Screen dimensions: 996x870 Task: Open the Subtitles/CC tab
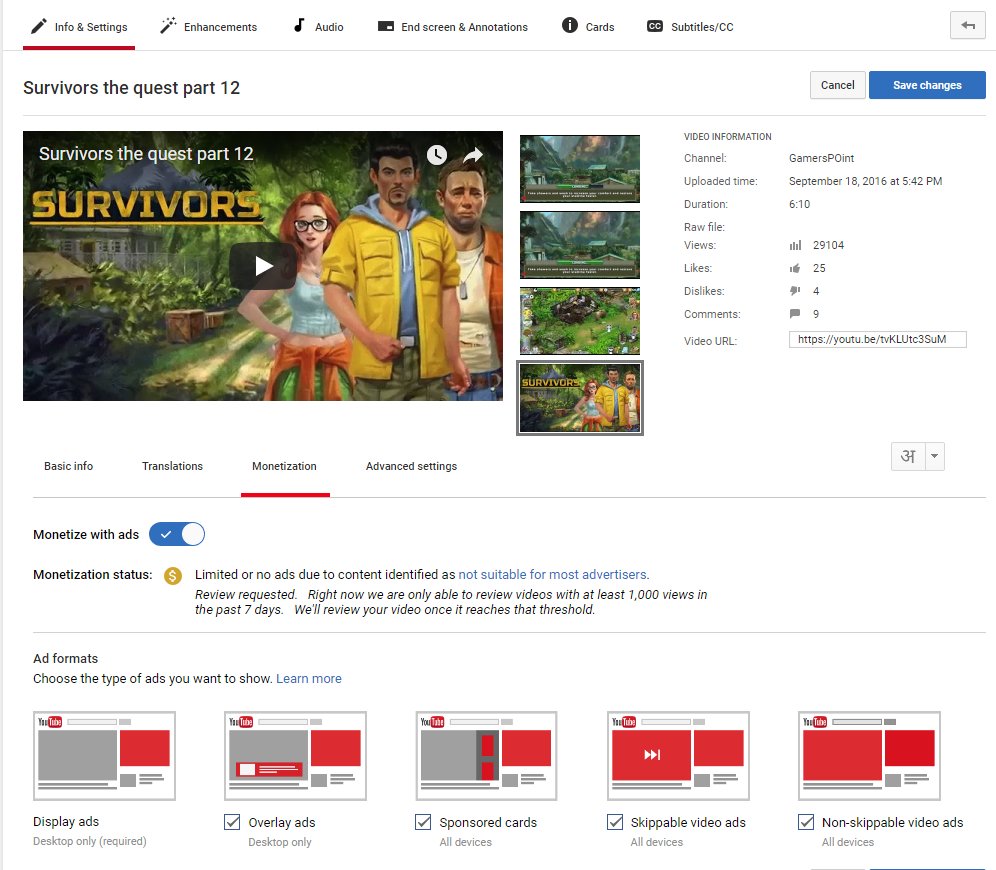coord(690,27)
